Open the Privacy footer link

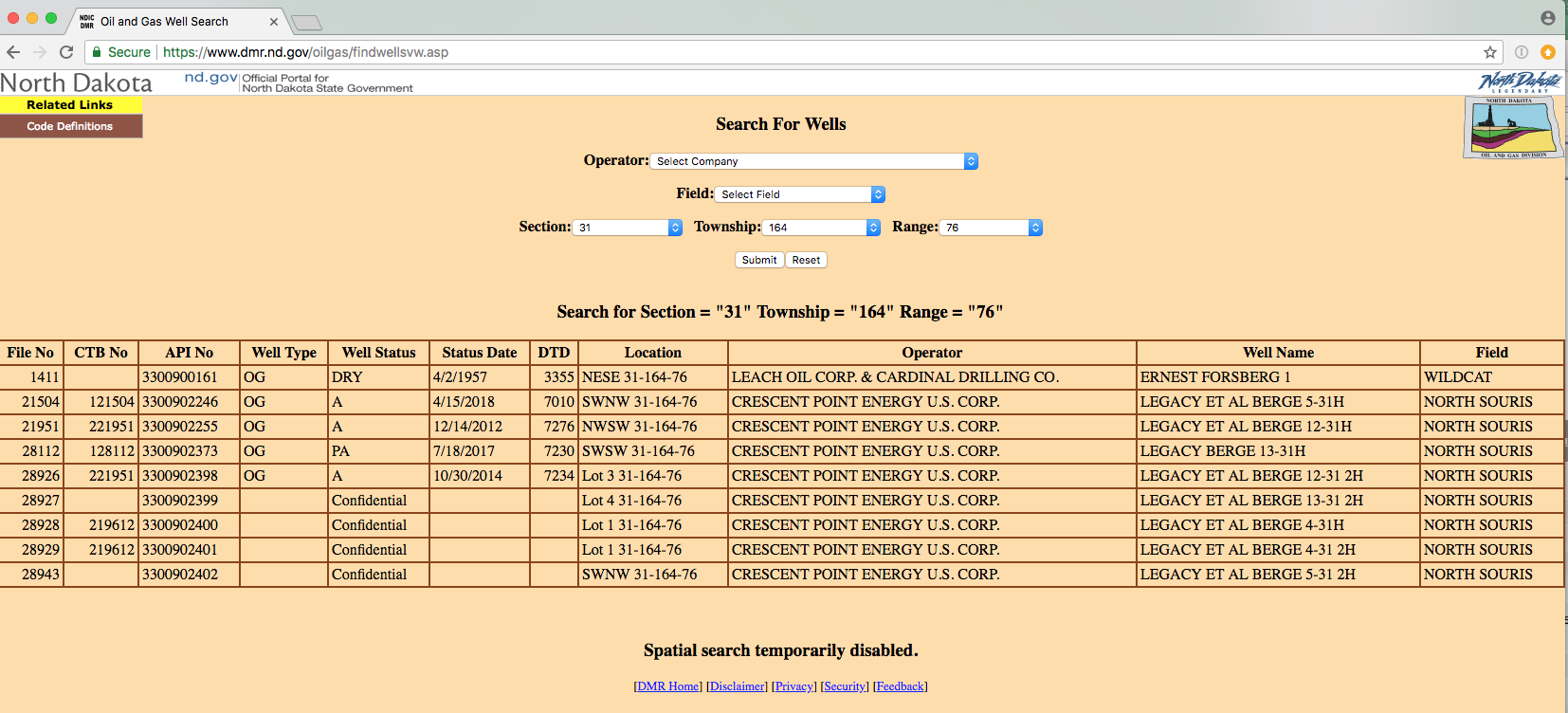(x=794, y=686)
